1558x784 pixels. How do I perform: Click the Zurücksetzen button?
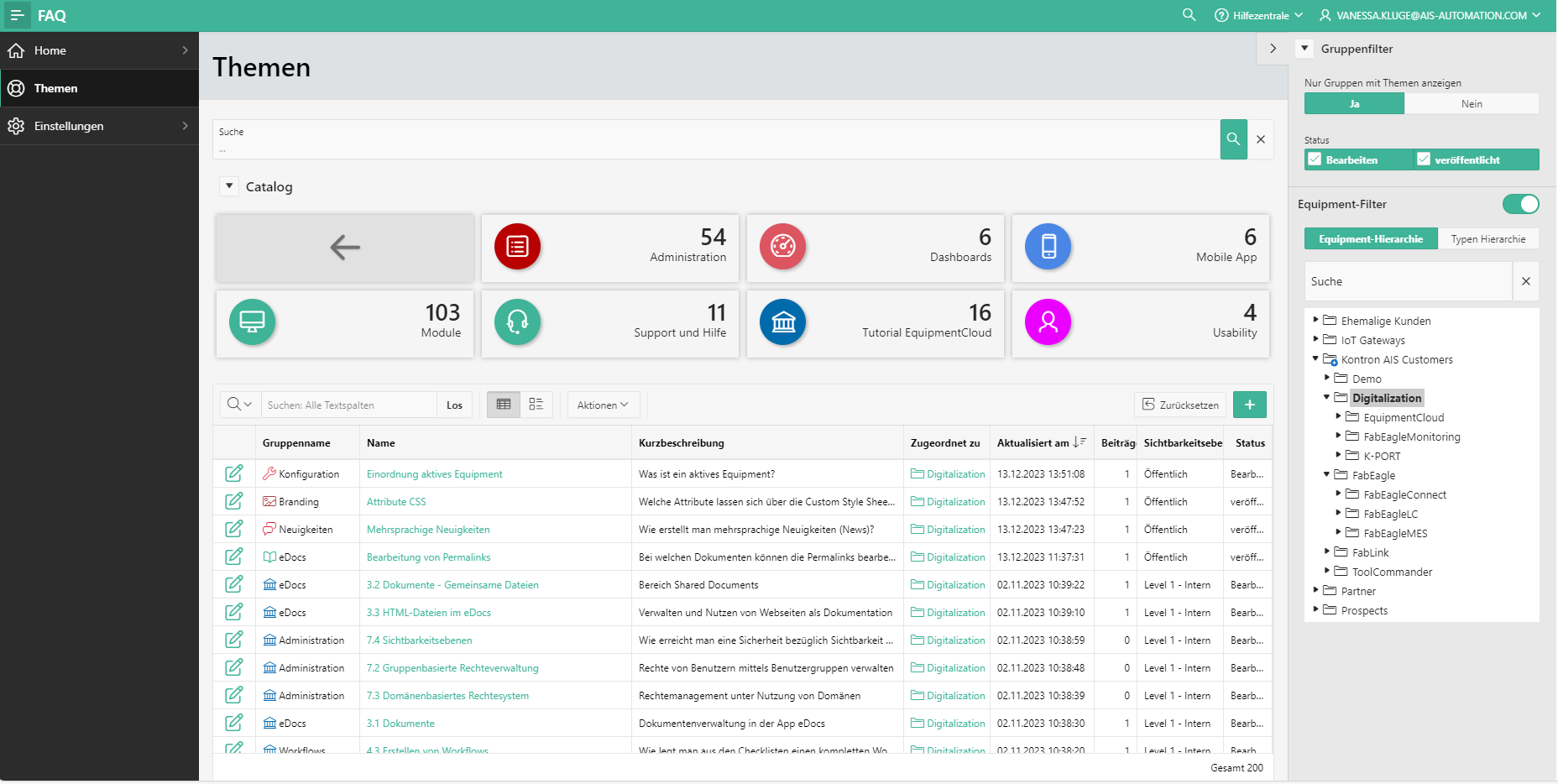click(1180, 405)
